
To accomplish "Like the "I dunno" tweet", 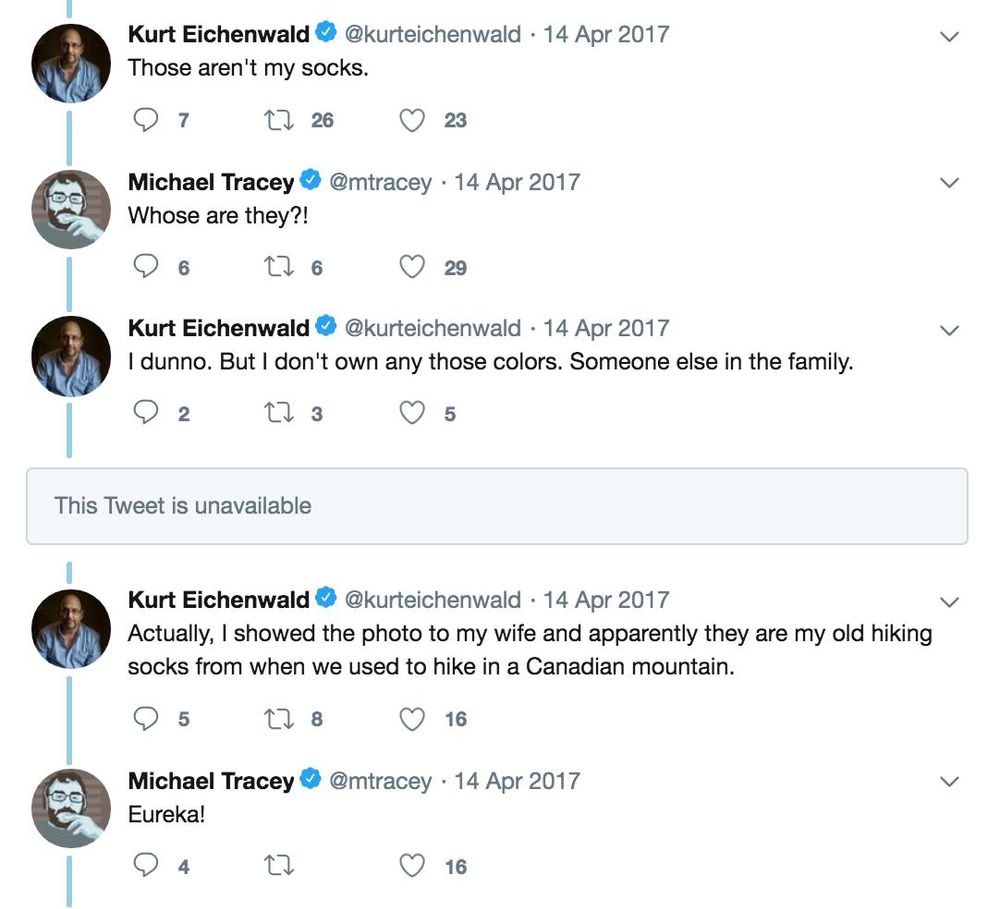I will [411, 412].
